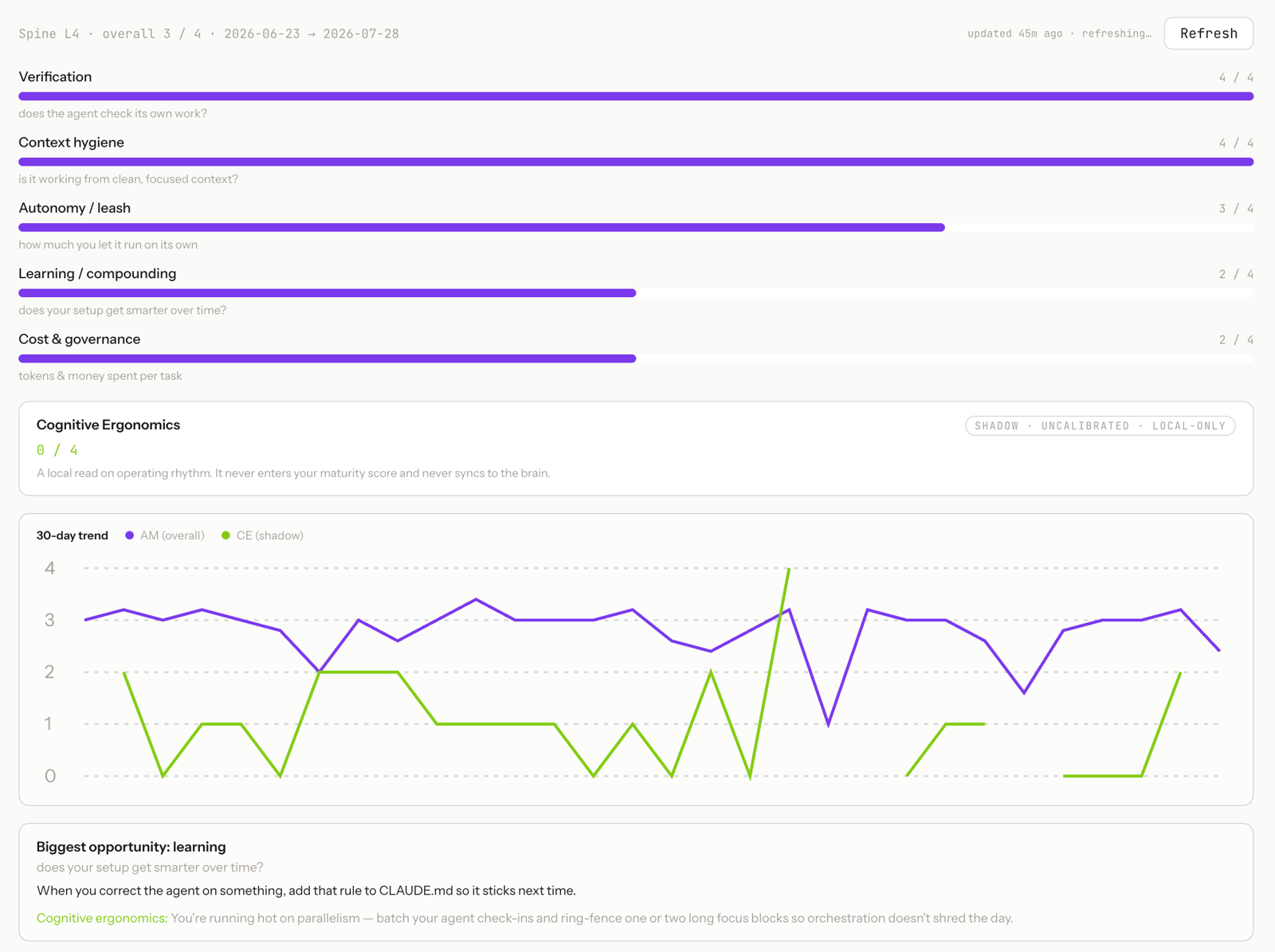Screen dimensions: 1275x952
Task: Click the green 0 / 4 Cognitive Ergonomics score
Action: tap(57, 450)
